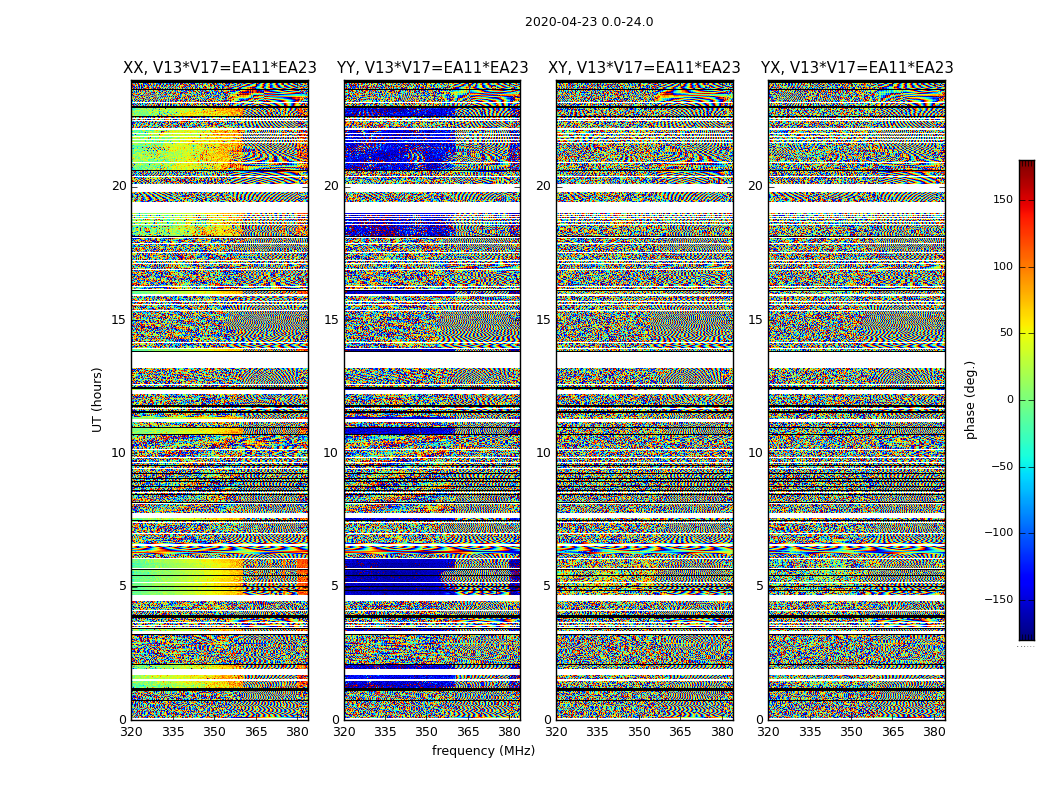Image resolution: width=1050 pixels, height=800 pixels.
Task: Click the '5' UT tick beside XY panel
Action: tap(547, 586)
